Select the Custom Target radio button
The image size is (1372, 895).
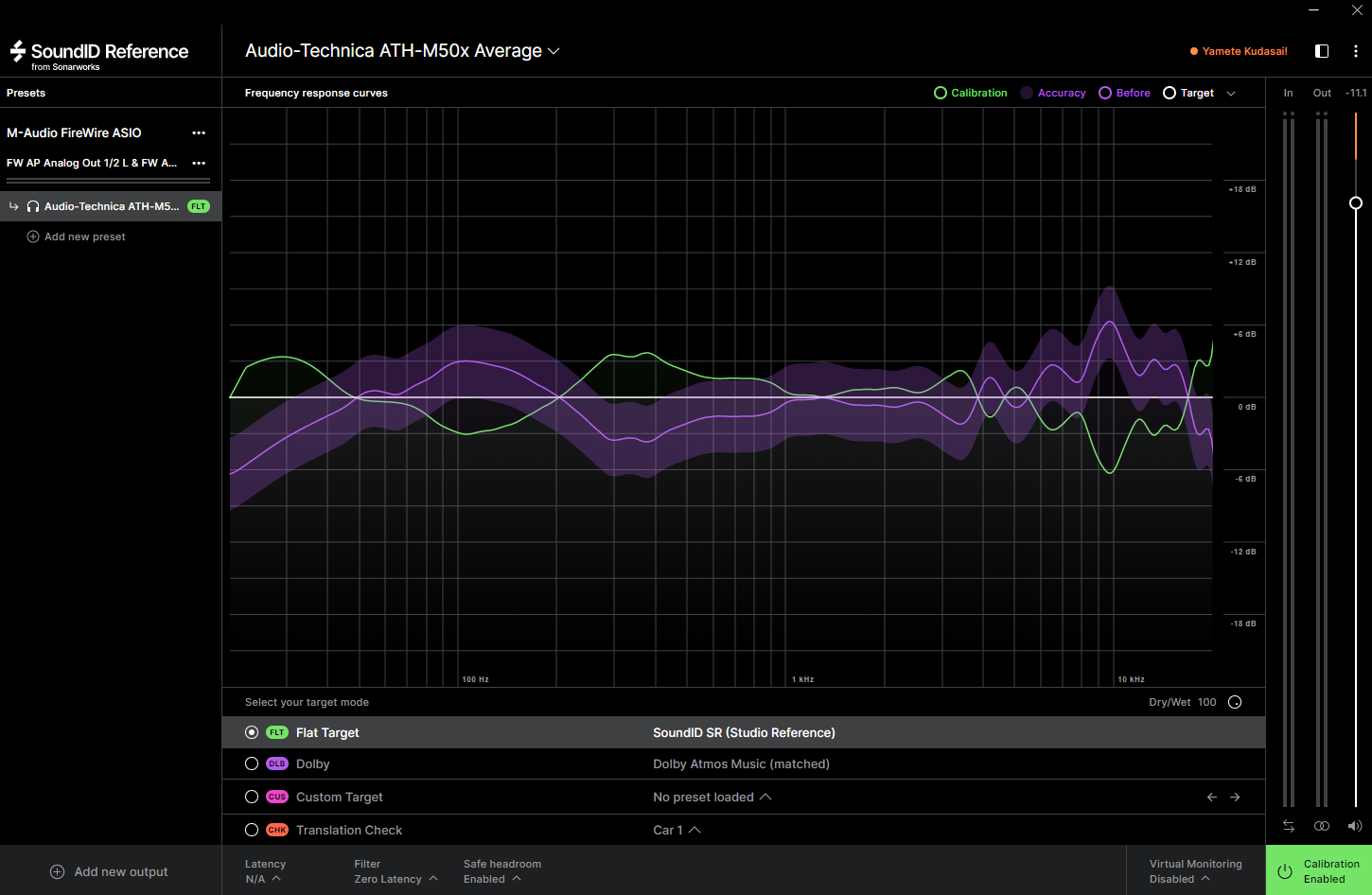coord(252,798)
